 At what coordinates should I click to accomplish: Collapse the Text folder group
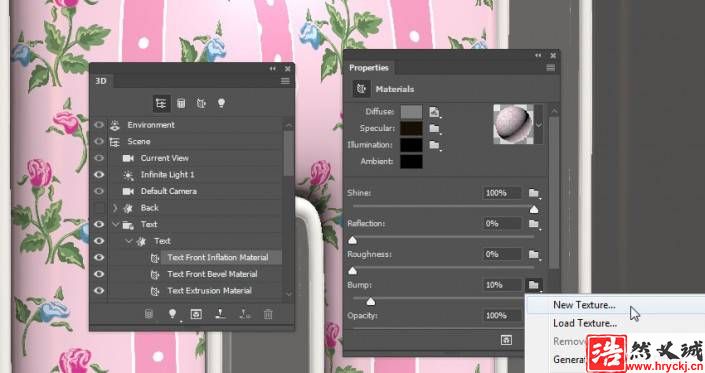click(115, 224)
